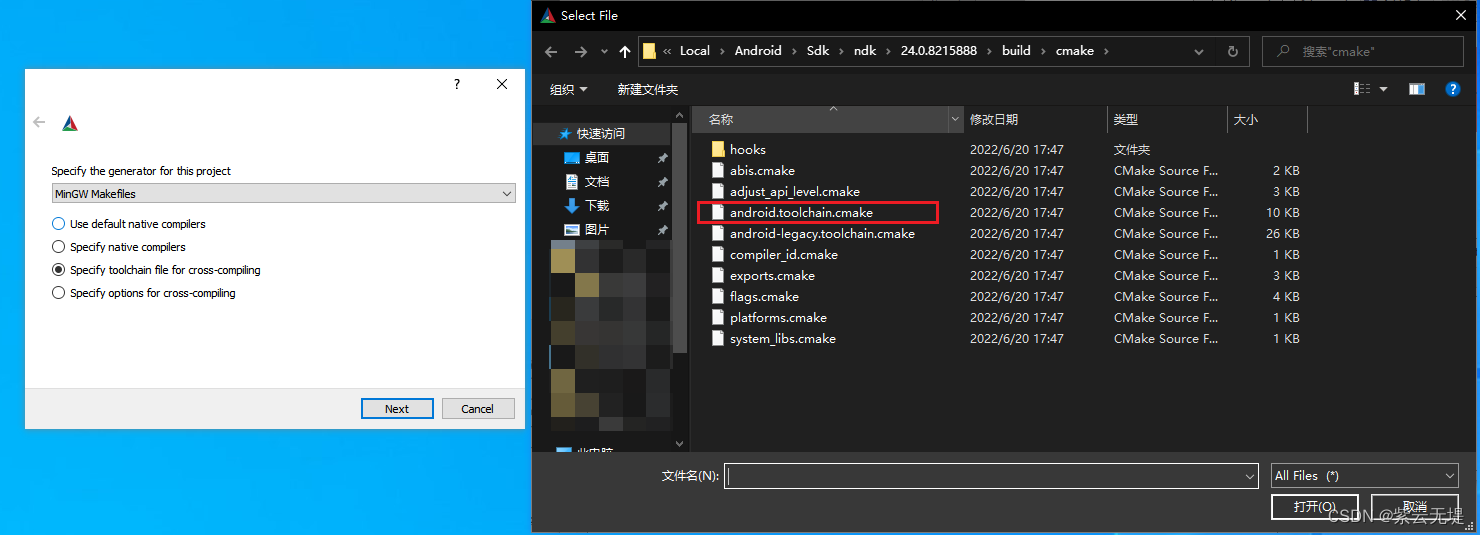Viewport: 1480px width, 535px height.
Task: Unpin 桌面 pin icon
Action: pos(662,158)
